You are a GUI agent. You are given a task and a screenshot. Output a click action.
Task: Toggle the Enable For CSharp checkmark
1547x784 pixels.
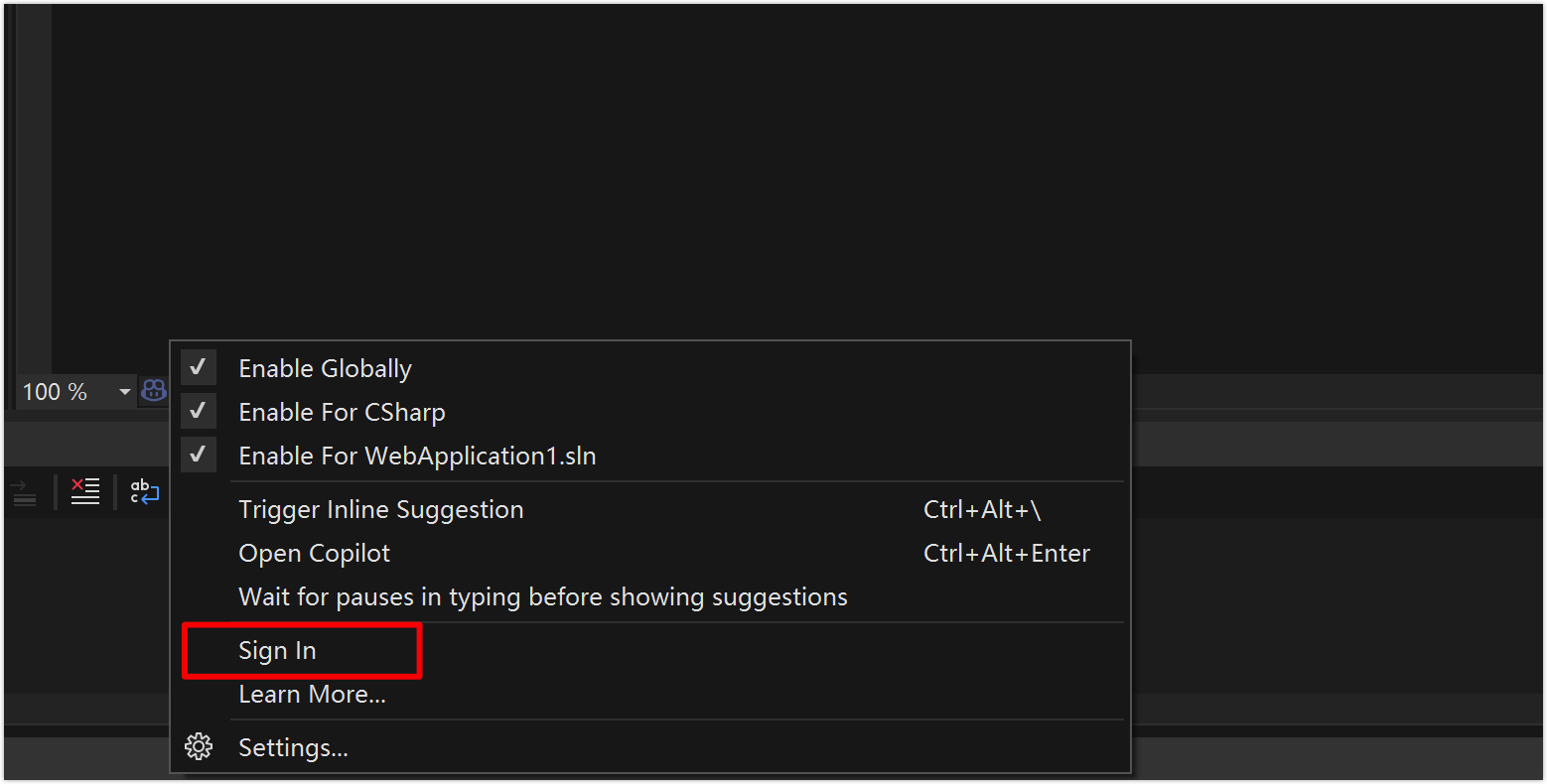click(x=199, y=412)
